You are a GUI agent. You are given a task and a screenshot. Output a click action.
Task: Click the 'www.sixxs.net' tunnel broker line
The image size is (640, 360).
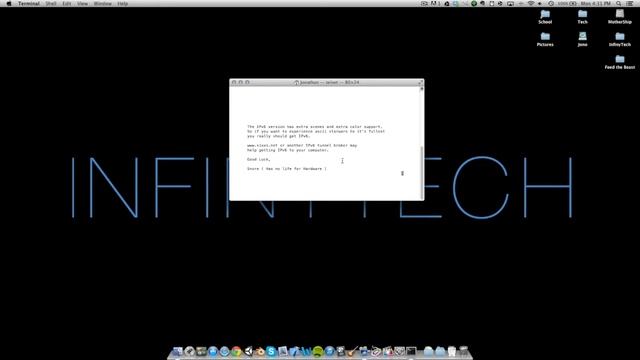[x=302, y=145]
